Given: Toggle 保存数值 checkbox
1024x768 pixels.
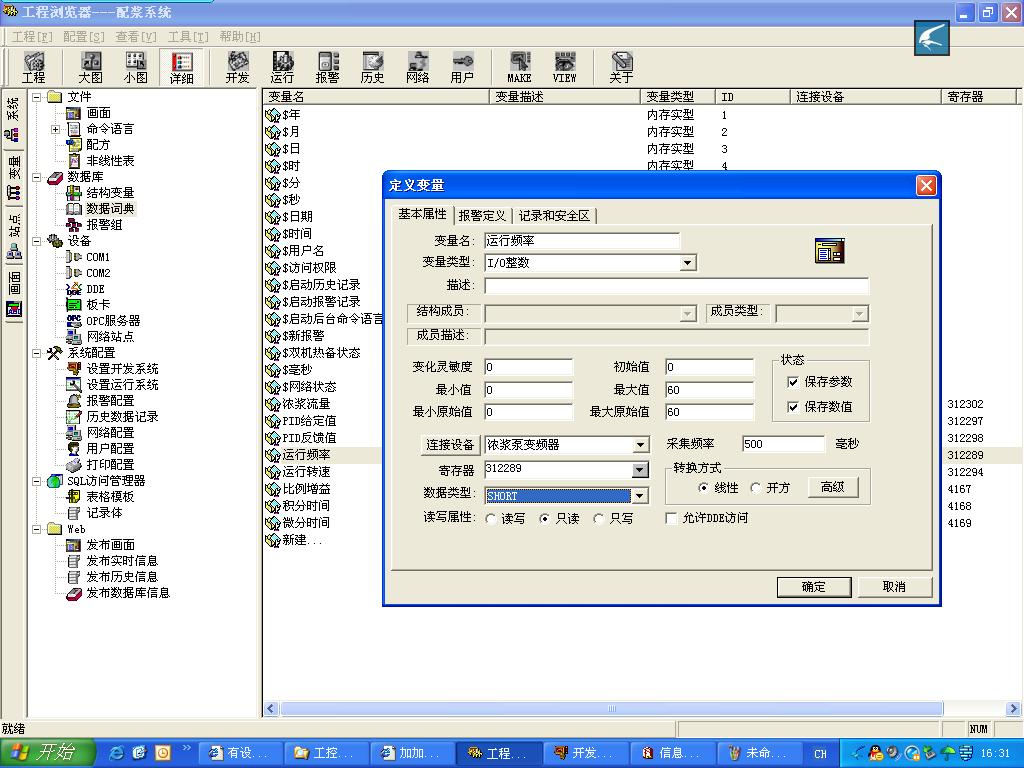Looking at the screenshot, I should tap(793, 407).
